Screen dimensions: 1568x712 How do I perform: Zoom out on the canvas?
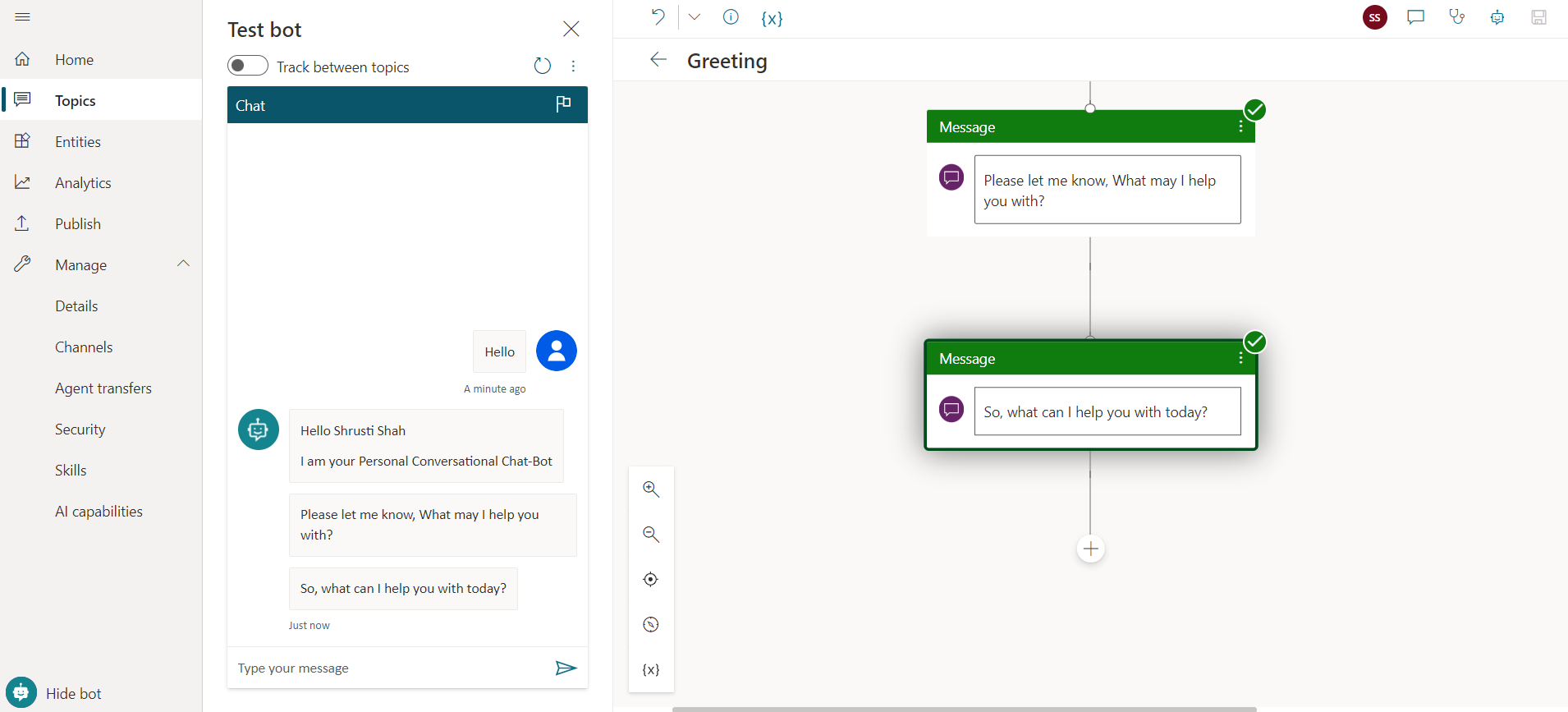651,535
